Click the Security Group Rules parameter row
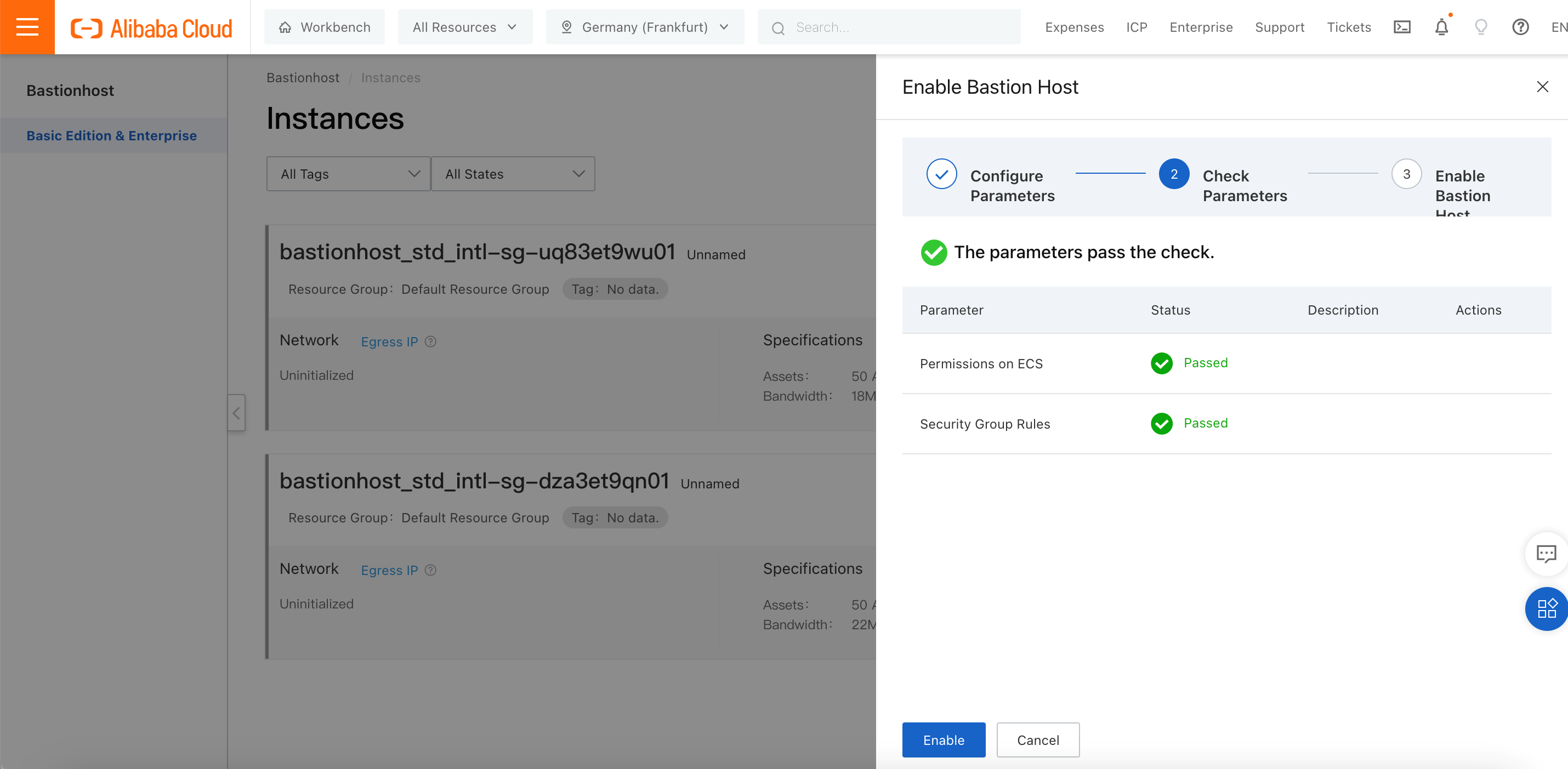Image resolution: width=1568 pixels, height=769 pixels. [1226, 424]
